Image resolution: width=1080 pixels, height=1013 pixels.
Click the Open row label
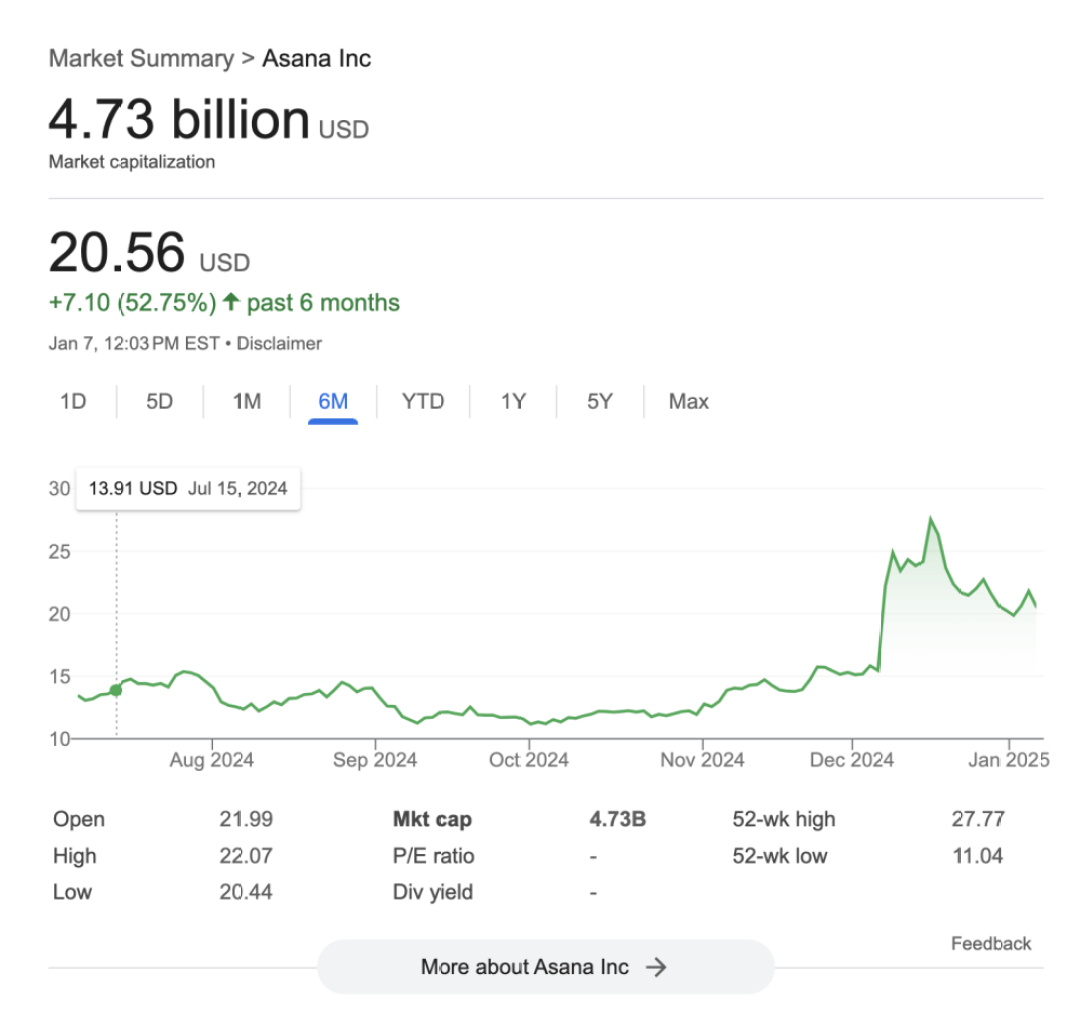(x=79, y=819)
